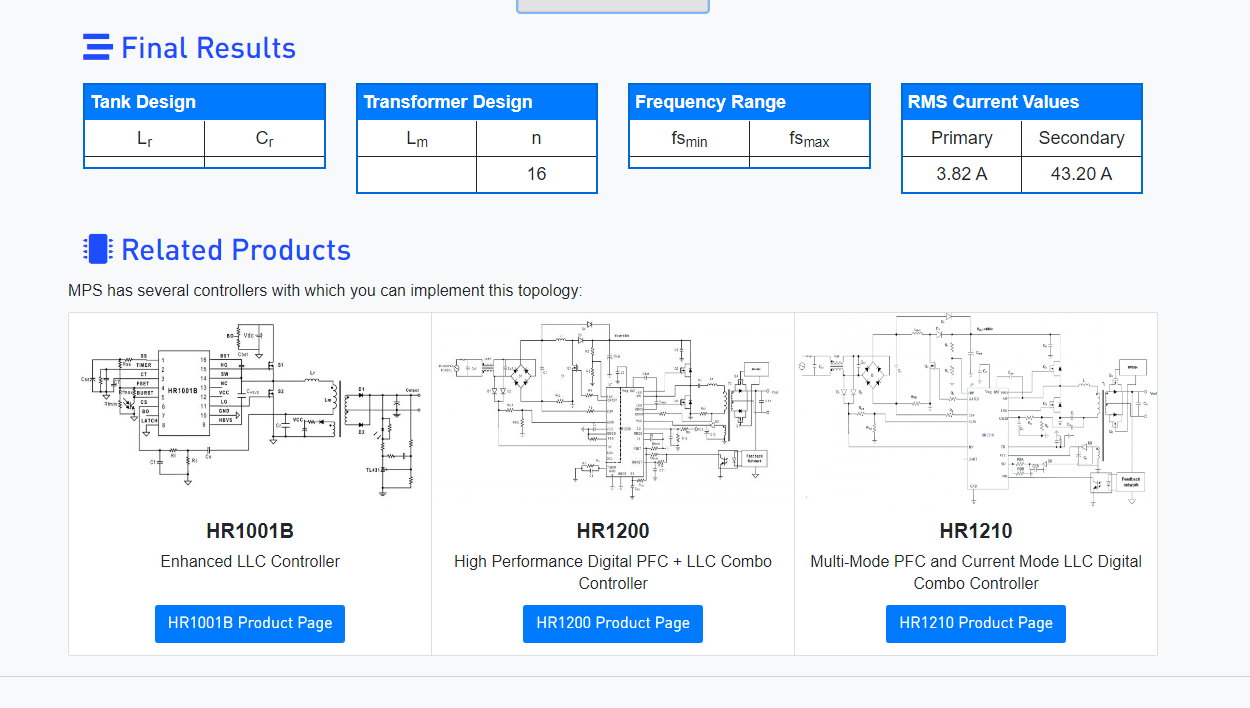This screenshot has width=1250, height=708.
Task: Click the Related Products chip icon
Action: click(x=97, y=249)
